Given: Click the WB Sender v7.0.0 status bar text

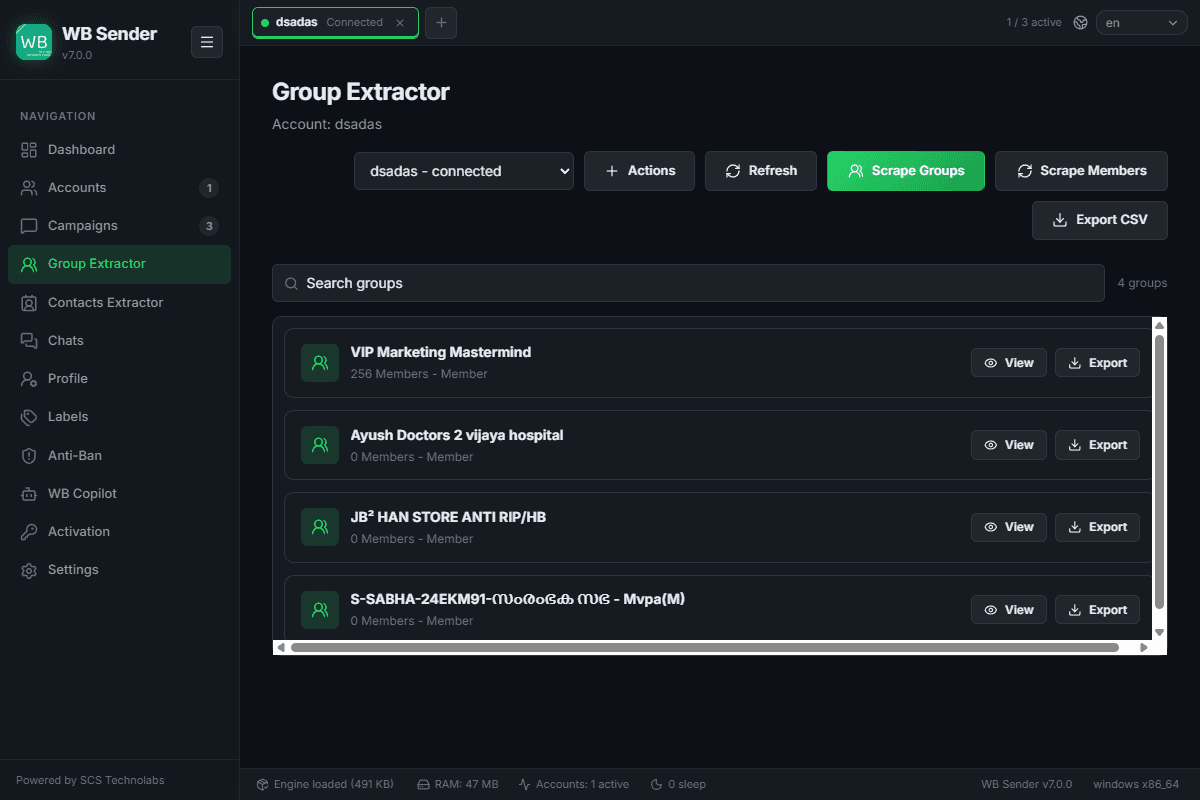Looking at the screenshot, I should pos(1026,784).
